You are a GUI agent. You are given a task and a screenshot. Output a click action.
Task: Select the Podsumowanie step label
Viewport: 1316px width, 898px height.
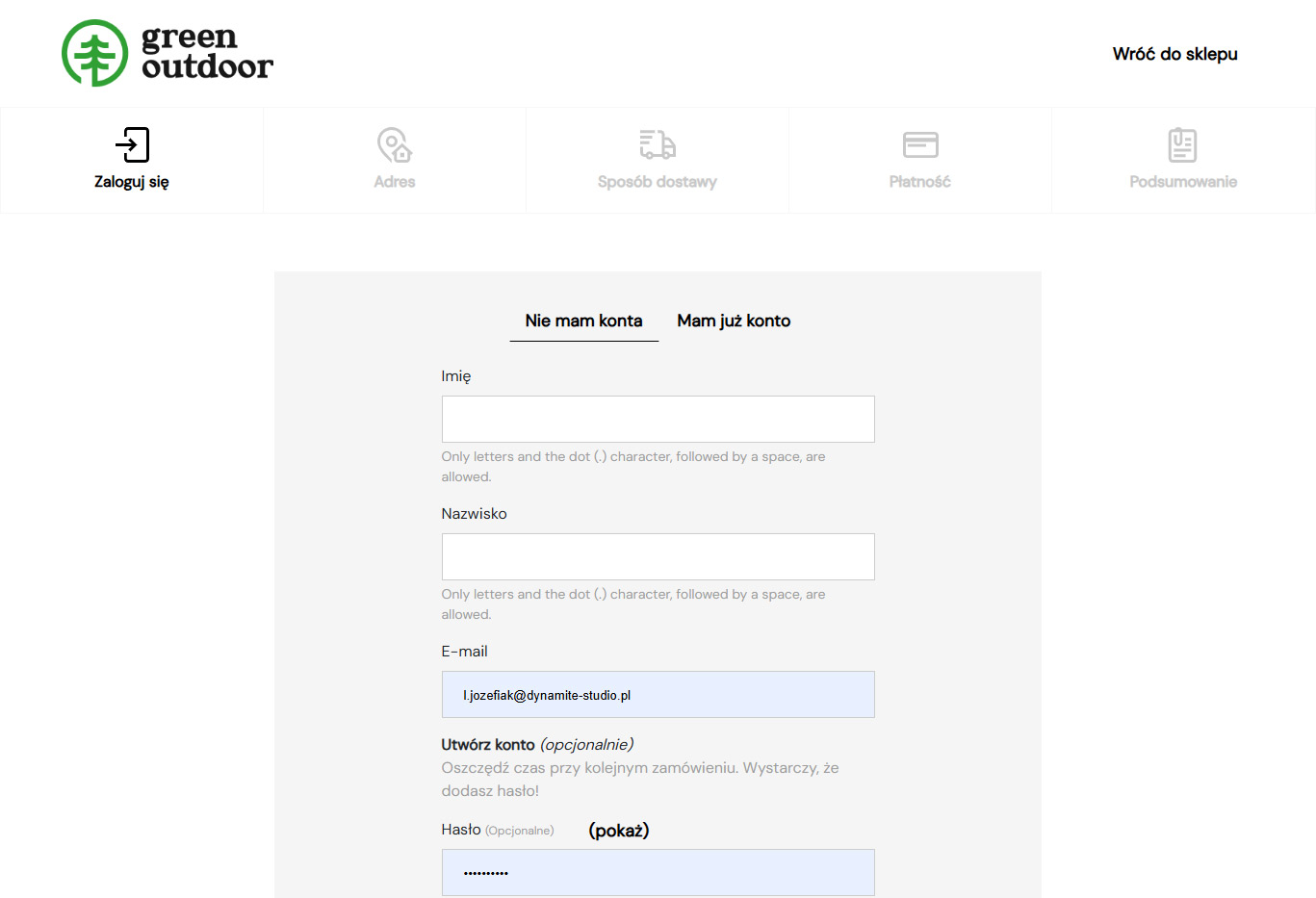pos(1183,182)
